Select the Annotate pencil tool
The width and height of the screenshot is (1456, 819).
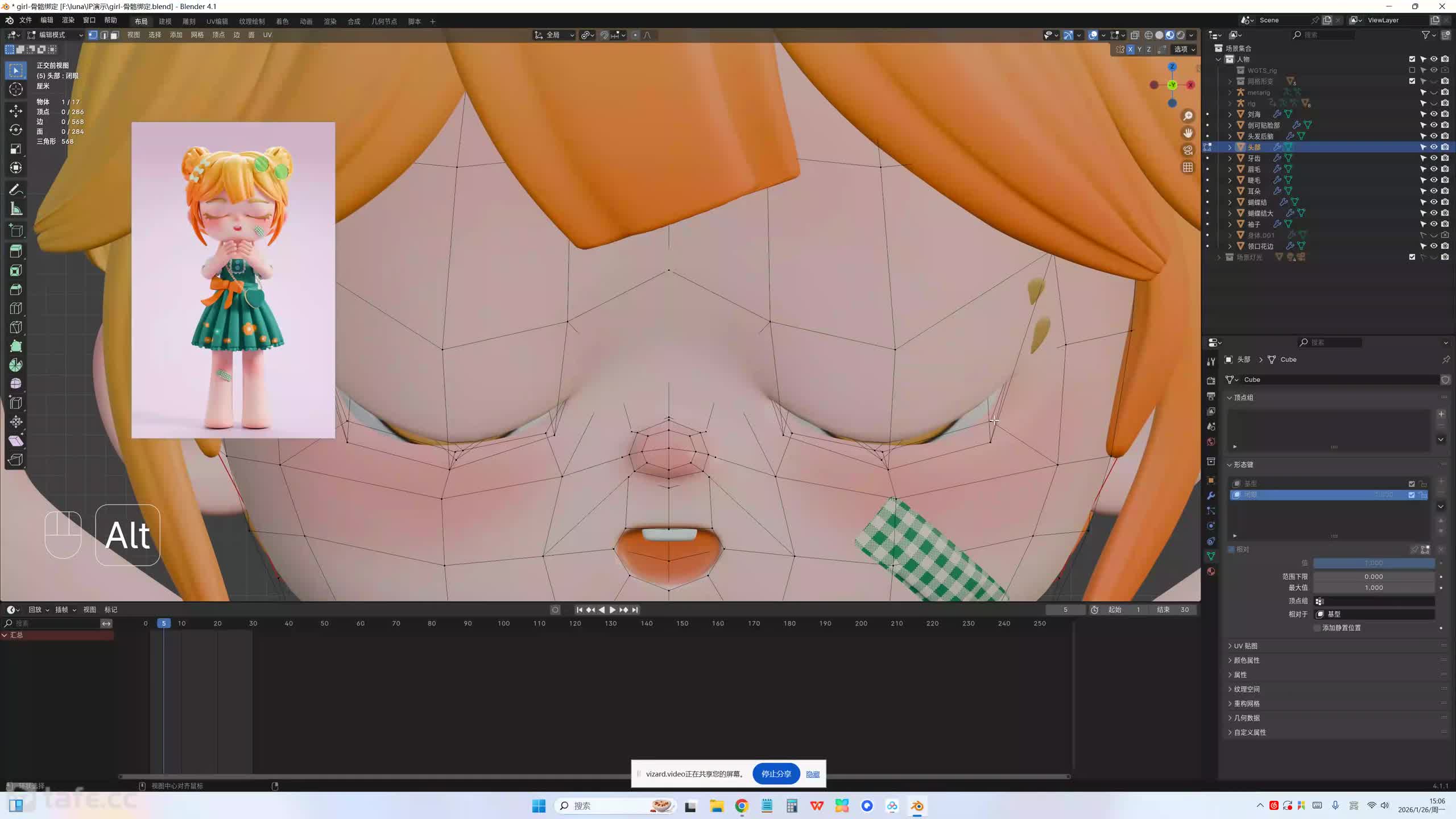point(16,189)
